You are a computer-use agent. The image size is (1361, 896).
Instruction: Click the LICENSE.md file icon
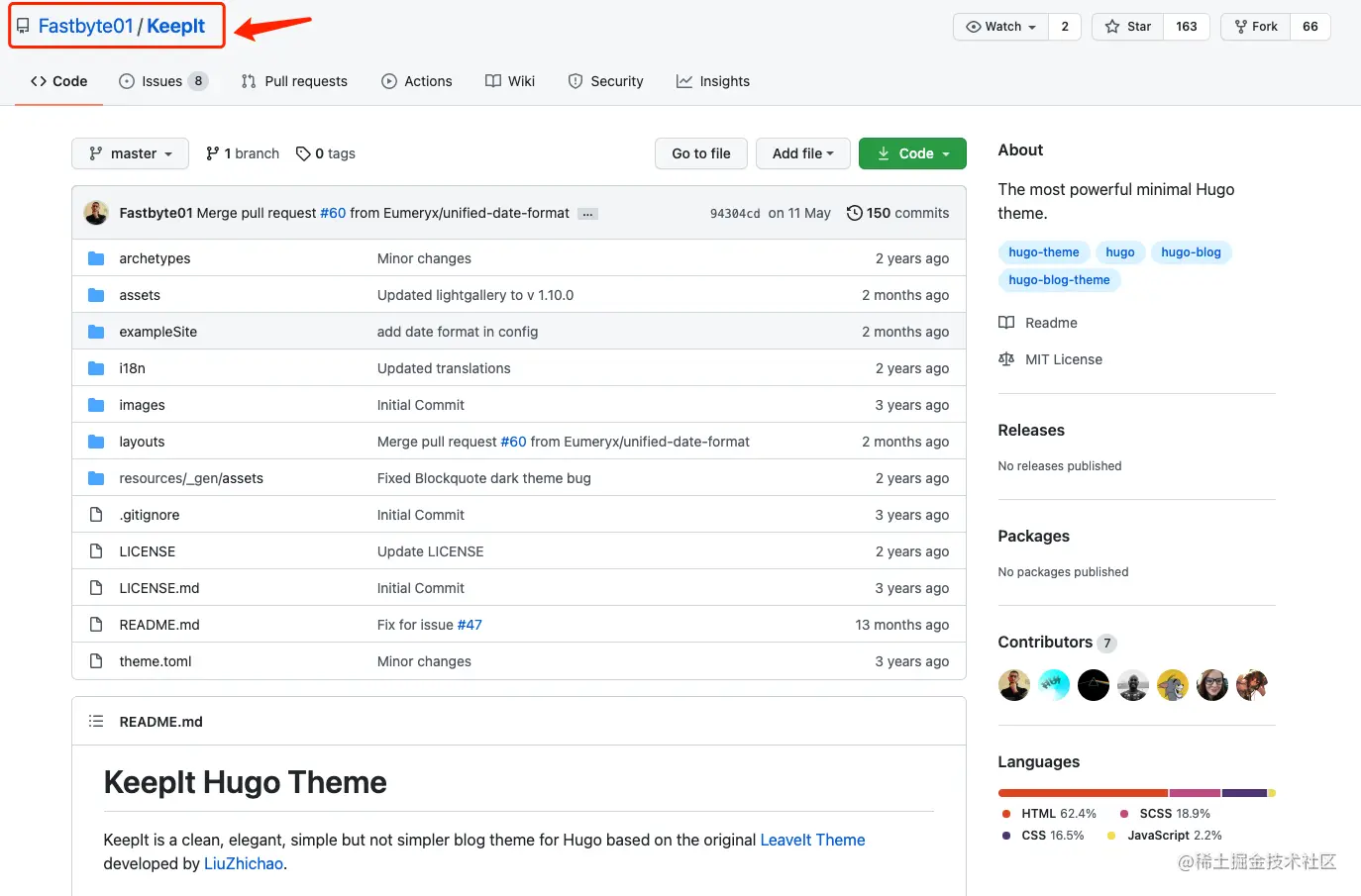point(96,588)
